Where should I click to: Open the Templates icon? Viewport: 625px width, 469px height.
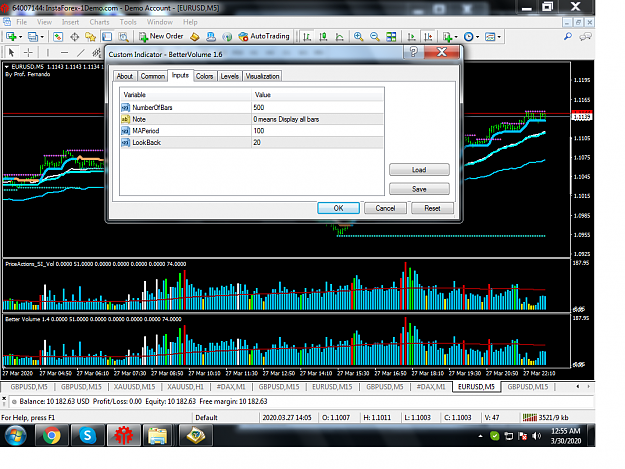[490, 37]
